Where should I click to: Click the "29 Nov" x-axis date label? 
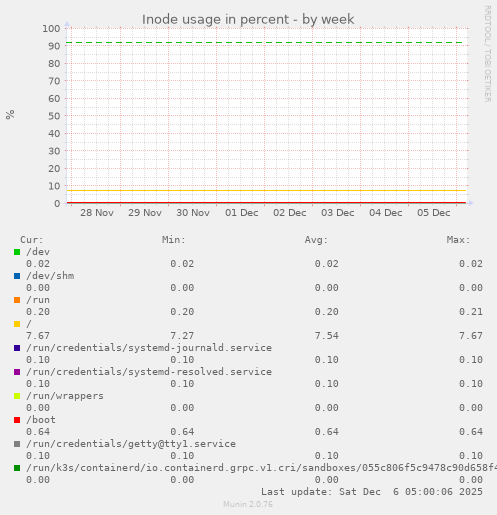click(145, 213)
